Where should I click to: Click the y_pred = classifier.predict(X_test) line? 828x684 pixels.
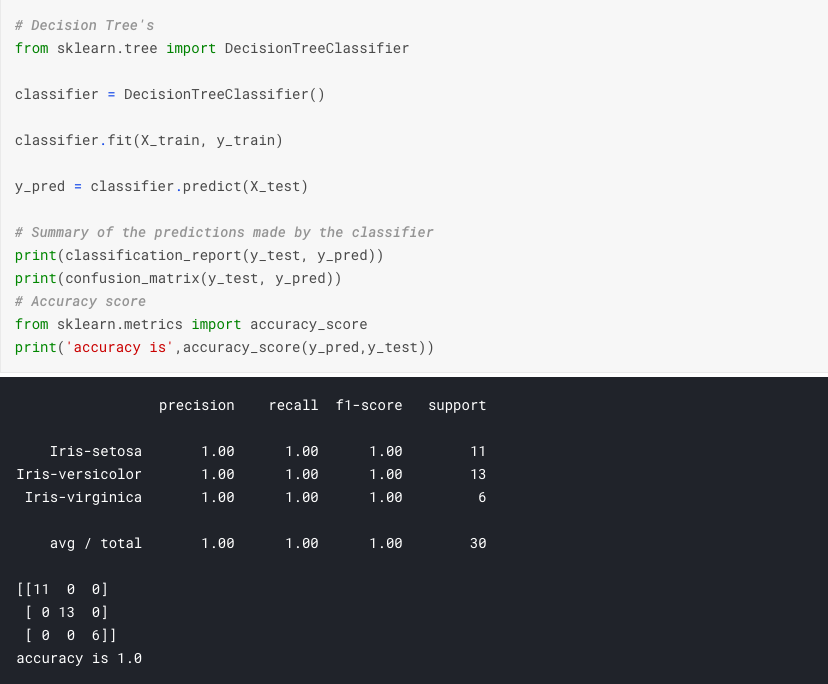coord(161,186)
